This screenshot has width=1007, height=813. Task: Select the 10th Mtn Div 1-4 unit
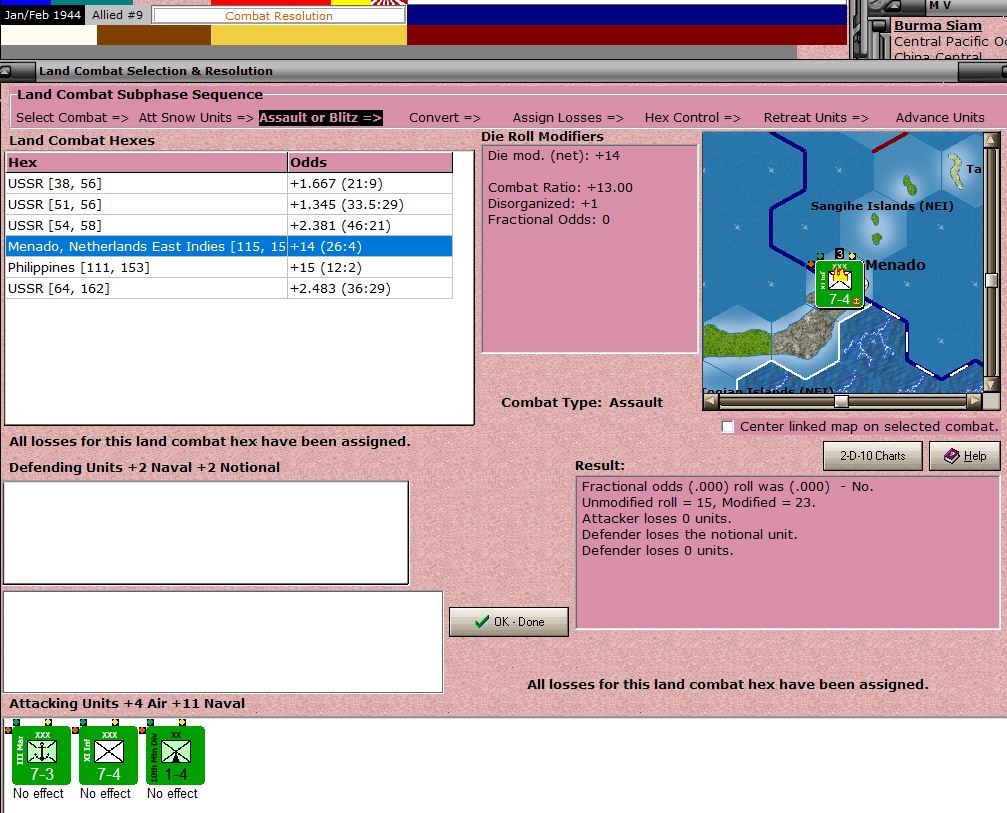175,755
